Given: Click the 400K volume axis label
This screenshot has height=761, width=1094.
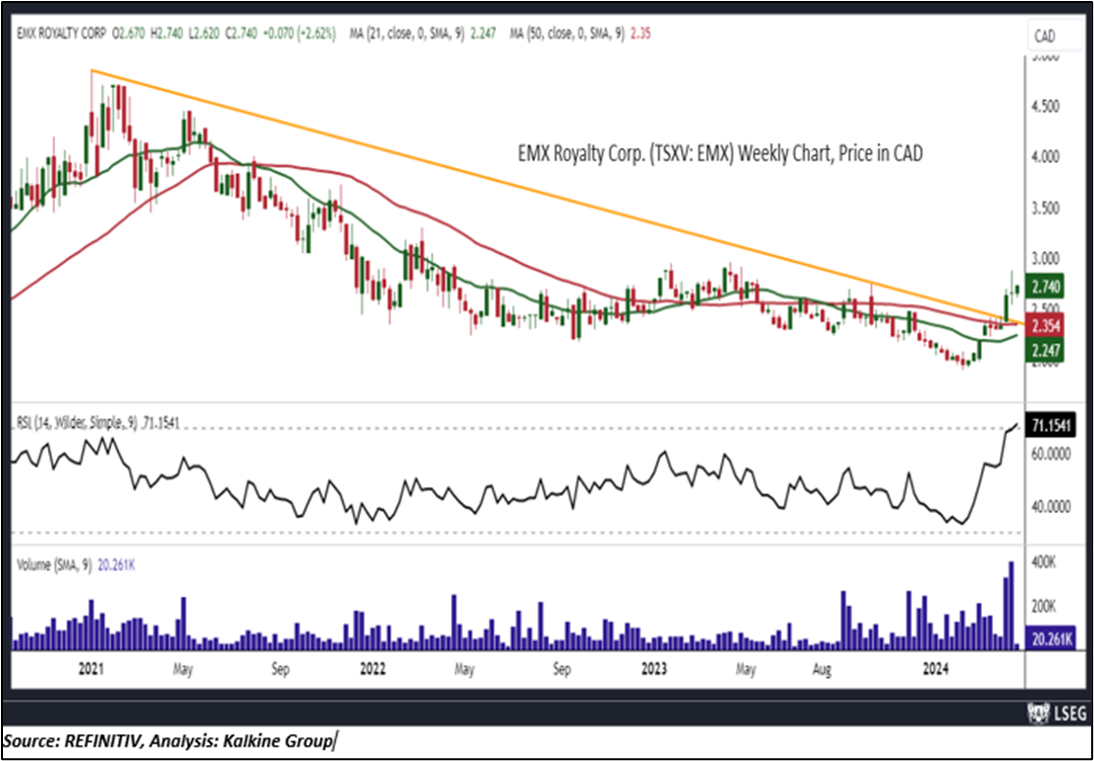Looking at the screenshot, I should 1042,562.
